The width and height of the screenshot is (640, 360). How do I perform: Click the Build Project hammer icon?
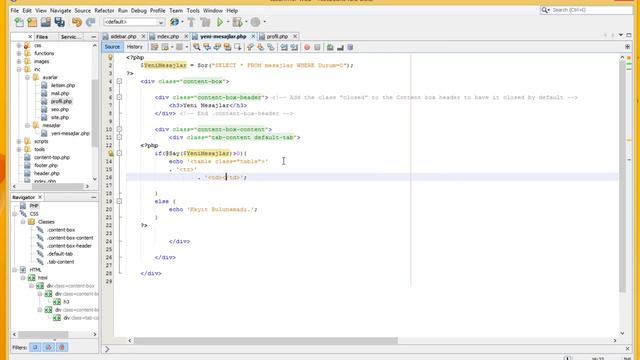click(191, 22)
